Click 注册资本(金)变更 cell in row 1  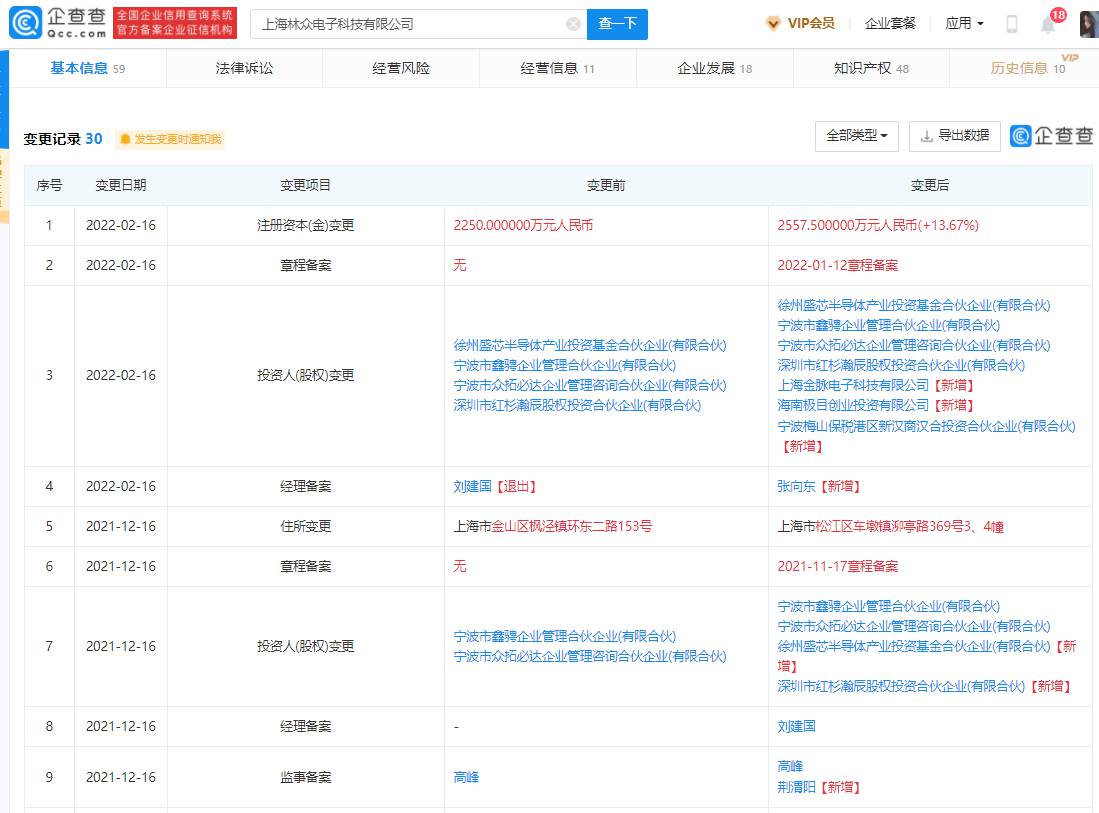306,226
